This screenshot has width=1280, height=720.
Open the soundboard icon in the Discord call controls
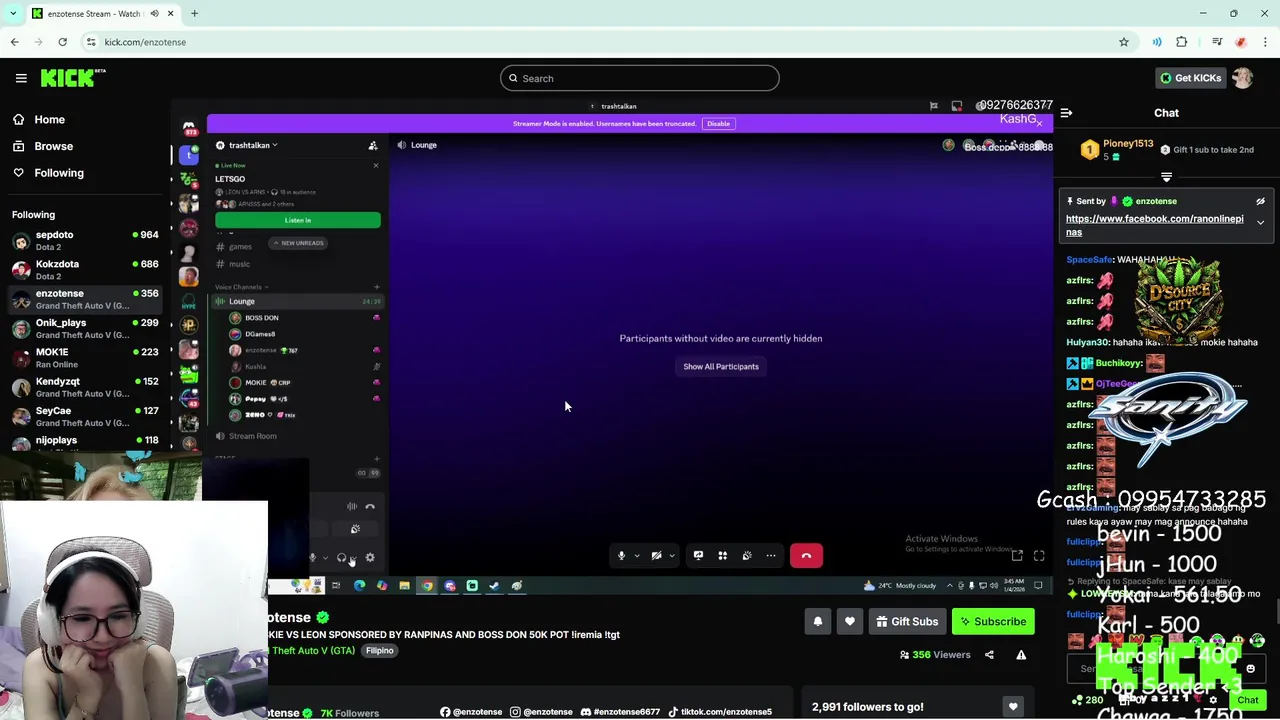point(747,555)
